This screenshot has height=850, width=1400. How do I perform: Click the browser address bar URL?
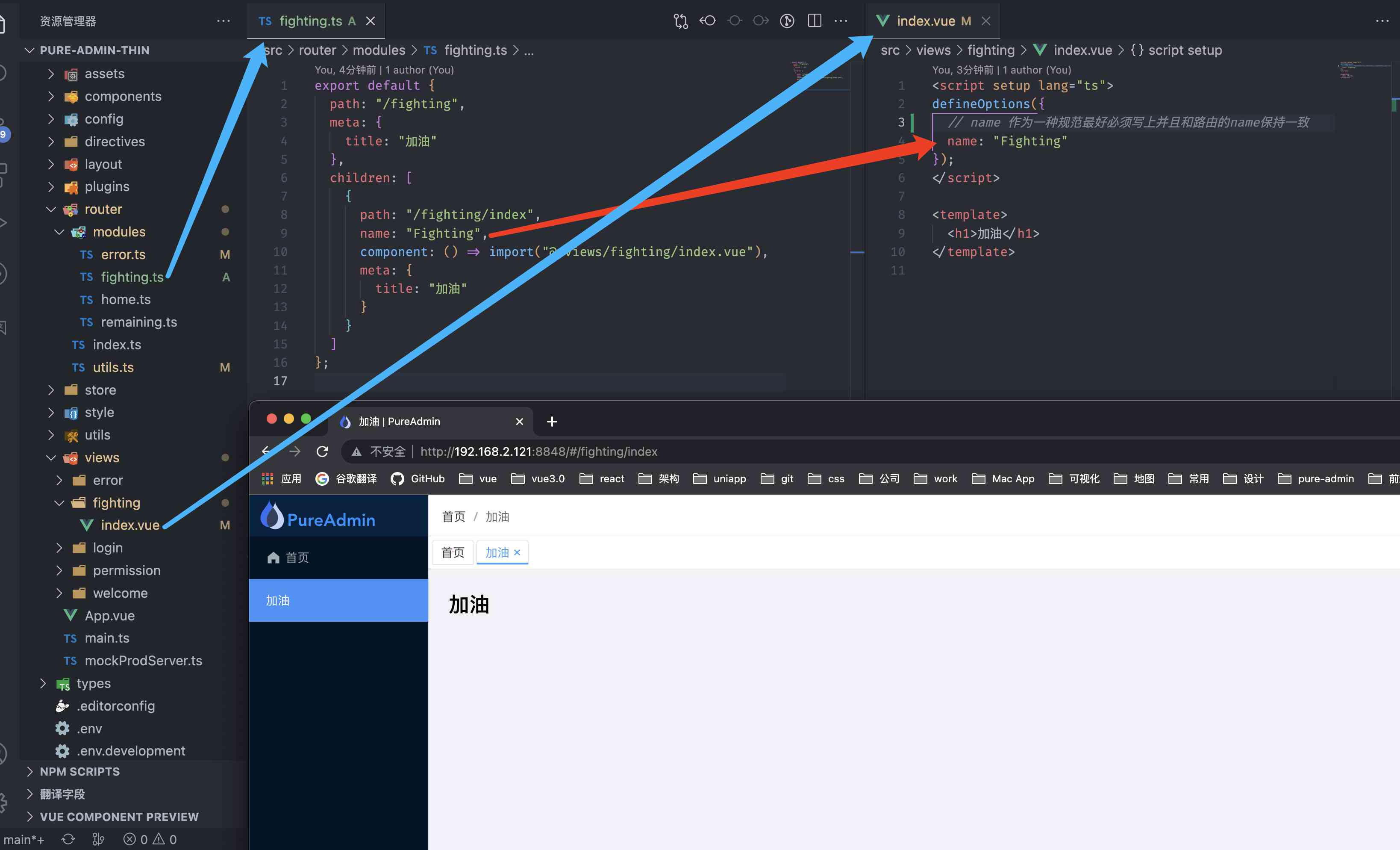coord(538,452)
